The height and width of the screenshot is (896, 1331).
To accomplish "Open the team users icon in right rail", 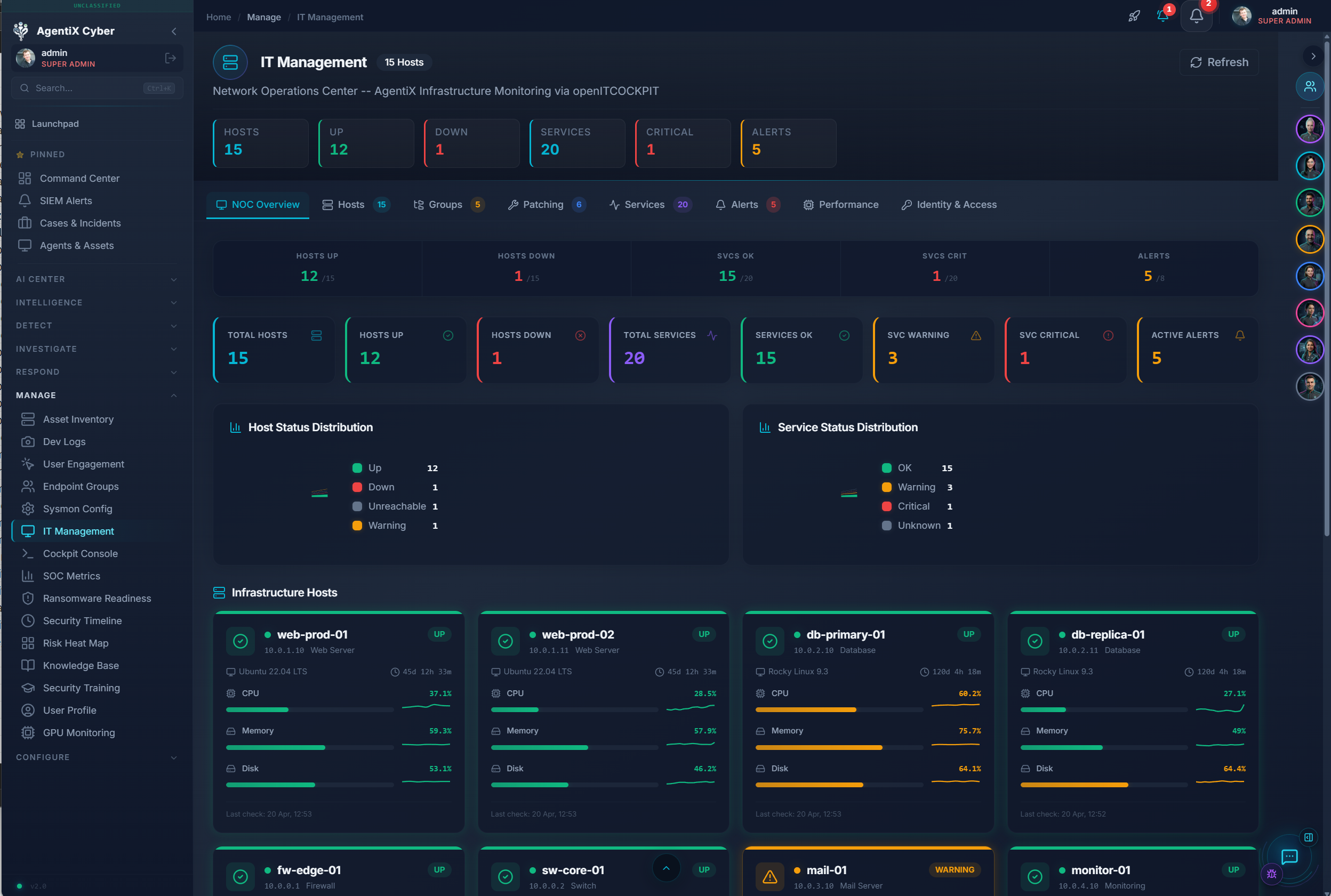I will pyautogui.click(x=1309, y=87).
